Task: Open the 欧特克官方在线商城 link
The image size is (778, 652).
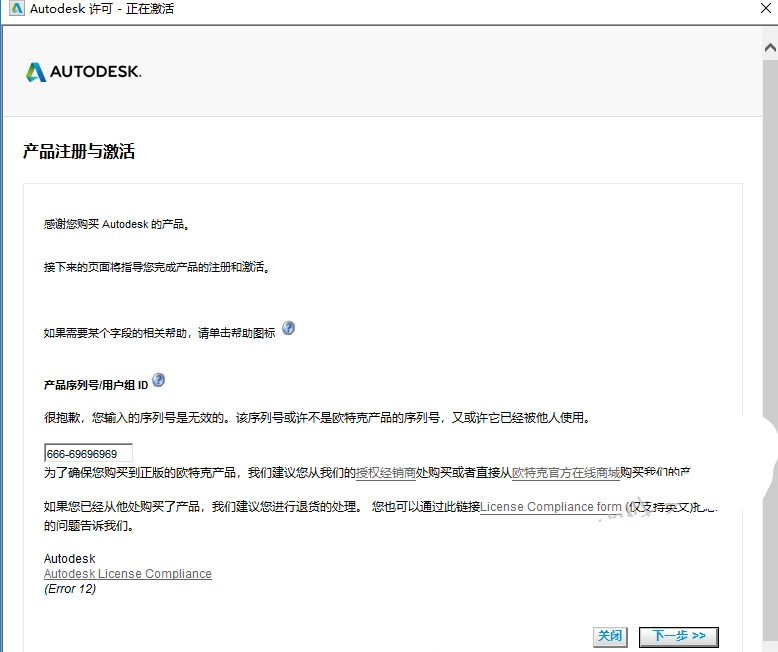Action: click(x=566, y=473)
